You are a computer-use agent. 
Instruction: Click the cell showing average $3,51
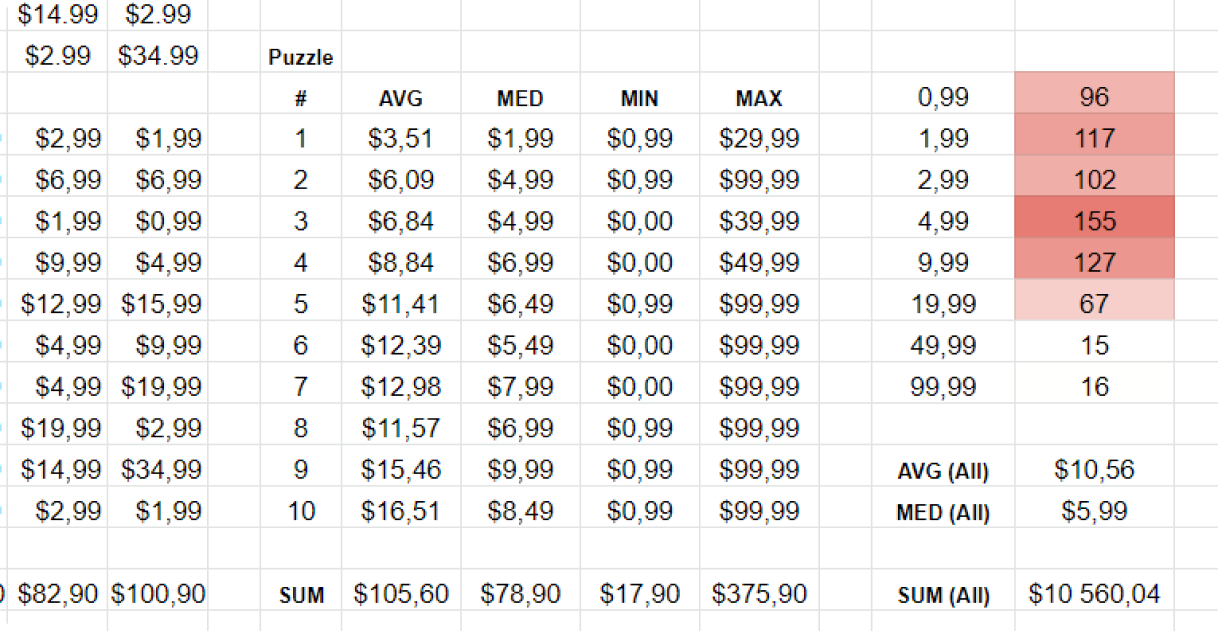click(x=400, y=139)
